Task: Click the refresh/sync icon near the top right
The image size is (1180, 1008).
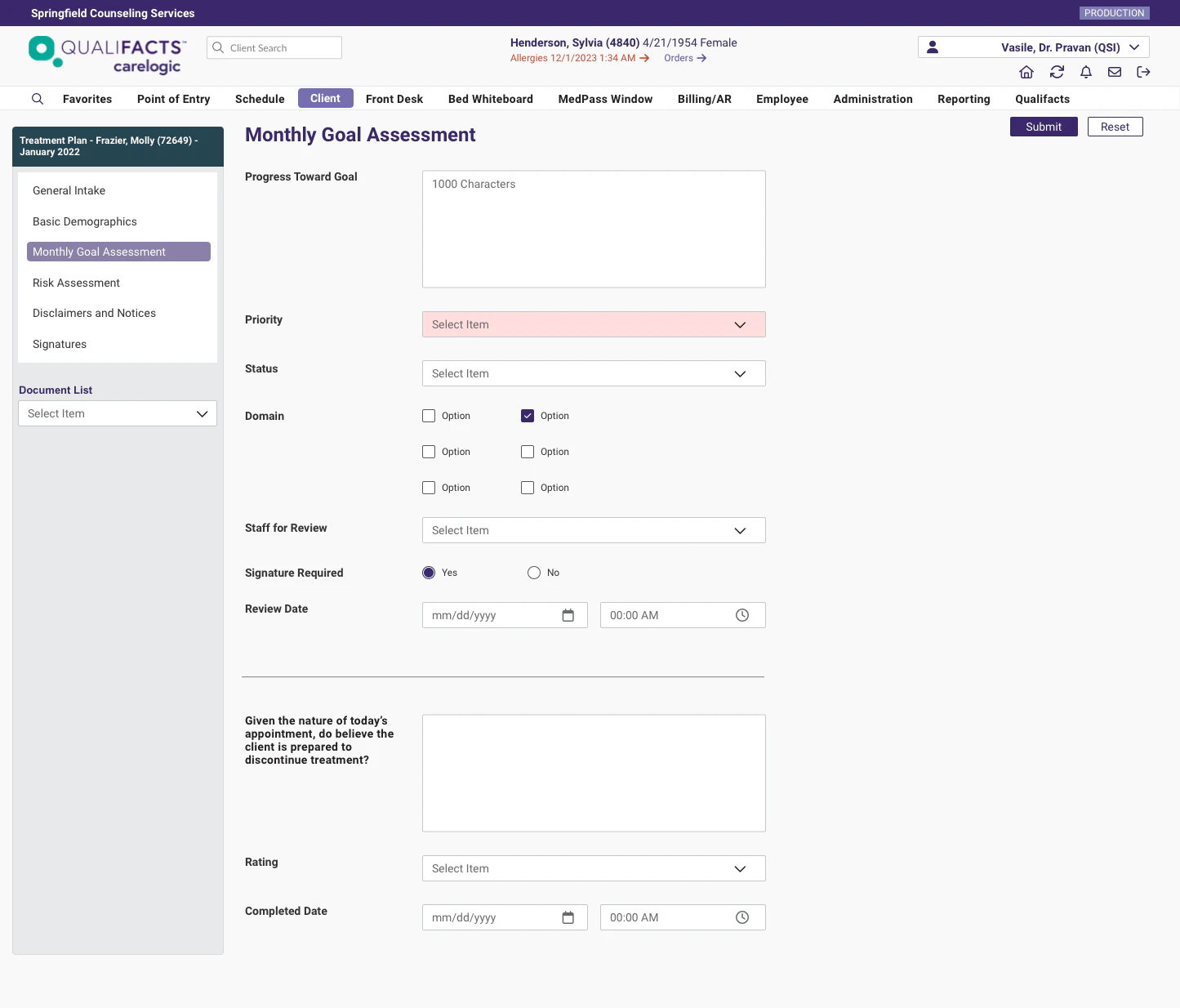Action: (1057, 72)
